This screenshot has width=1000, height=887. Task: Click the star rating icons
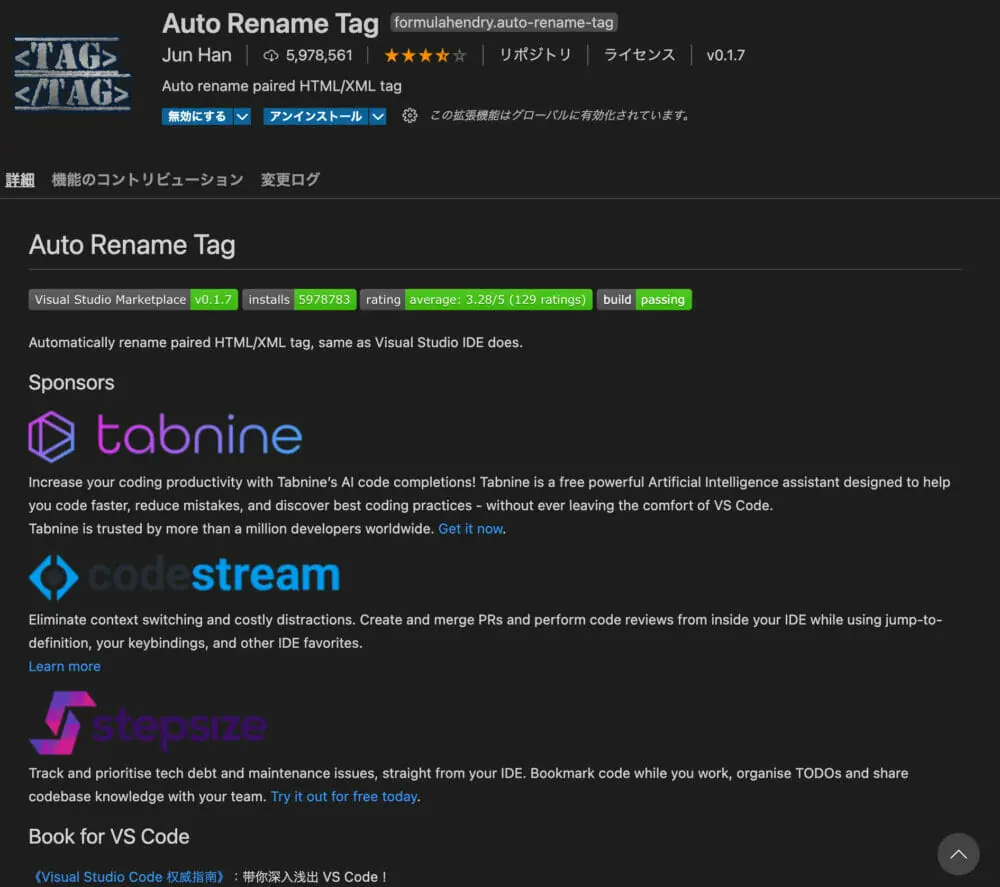425,55
